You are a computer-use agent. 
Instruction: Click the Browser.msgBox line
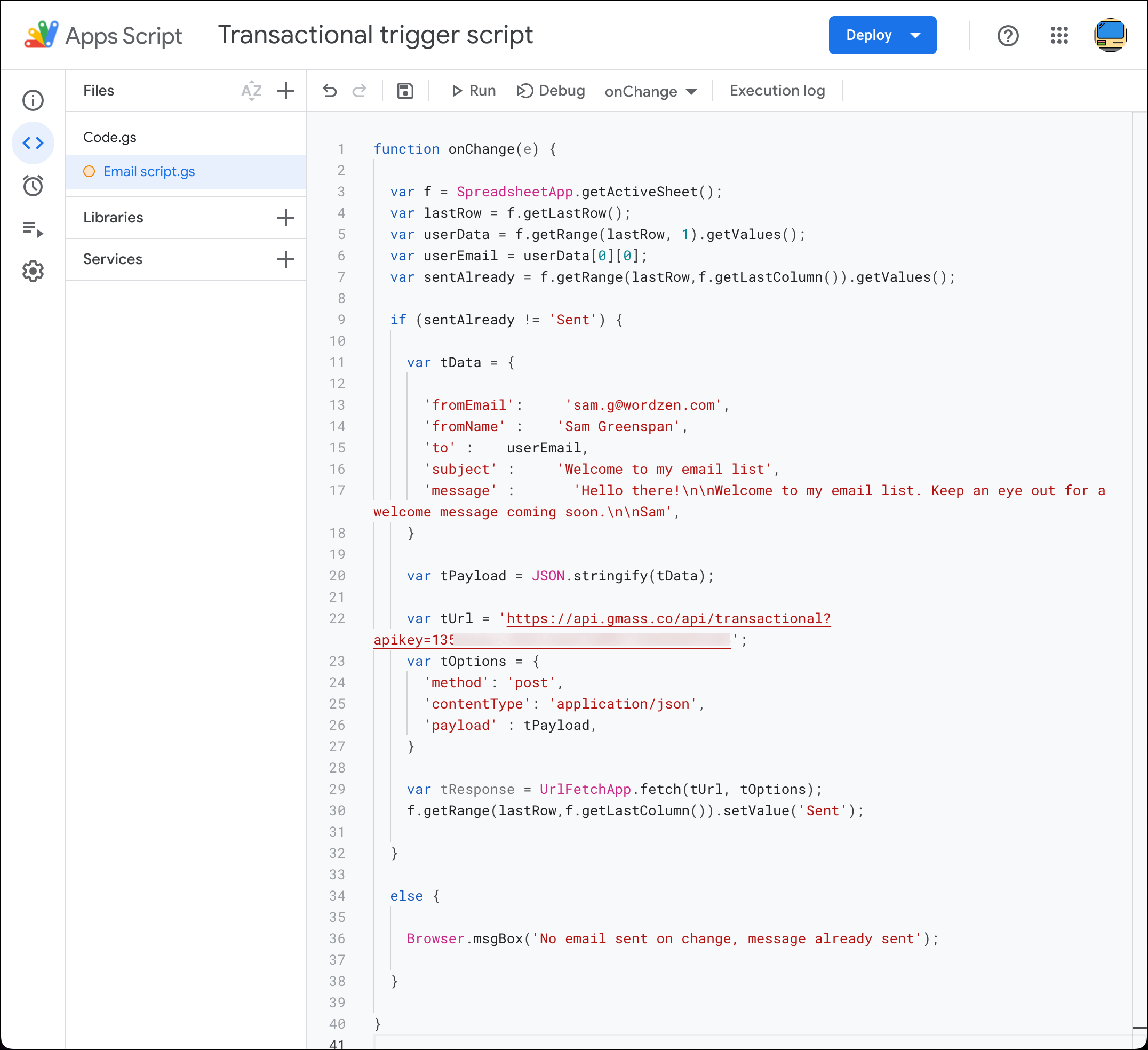(x=673, y=939)
